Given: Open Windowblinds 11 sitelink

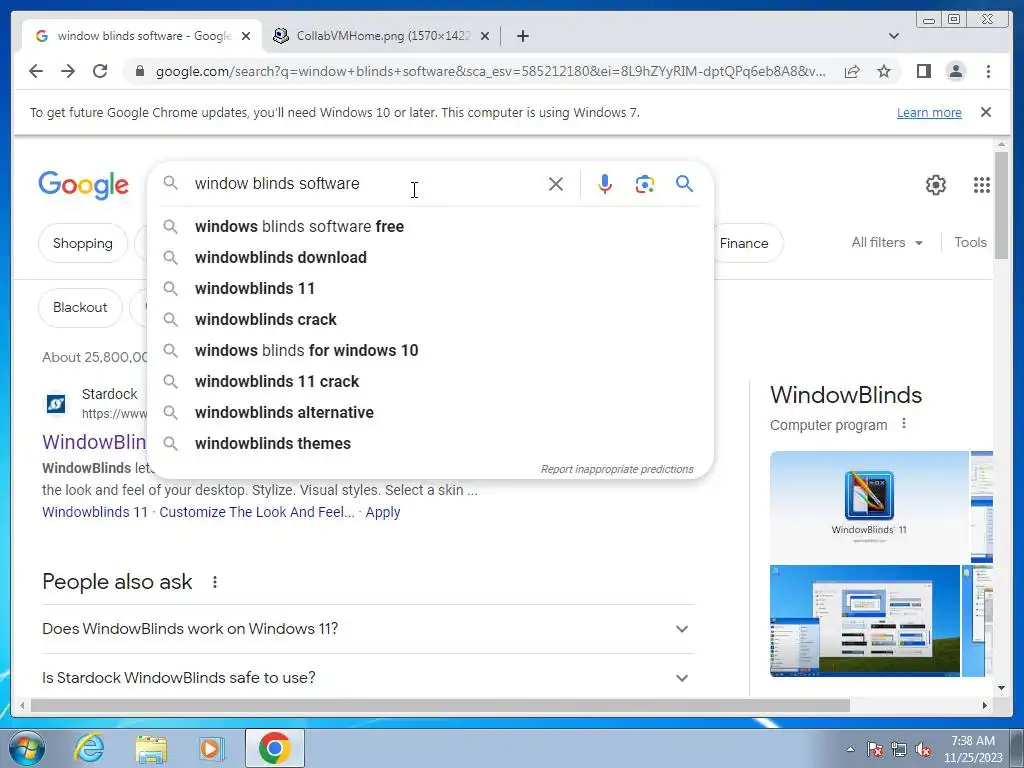Looking at the screenshot, I should coord(95,512).
